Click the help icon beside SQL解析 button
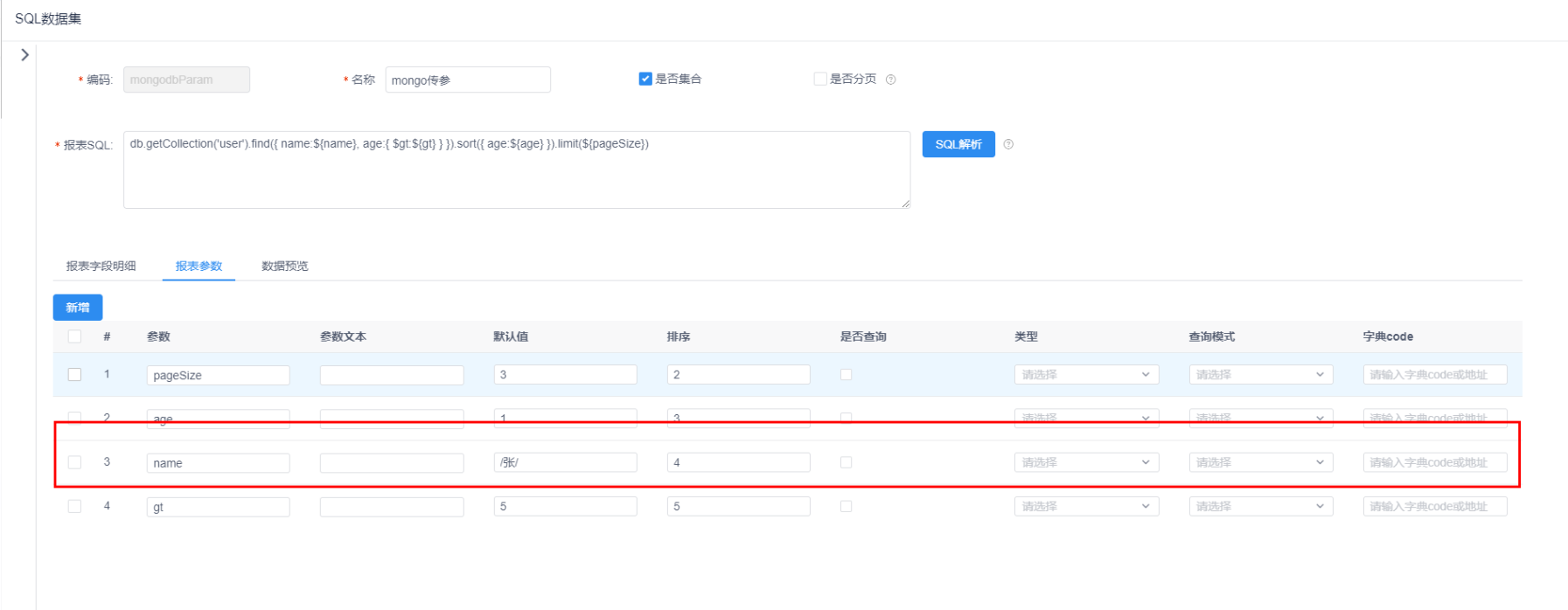Viewport: 1568px width, 610px height. (x=1008, y=144)
